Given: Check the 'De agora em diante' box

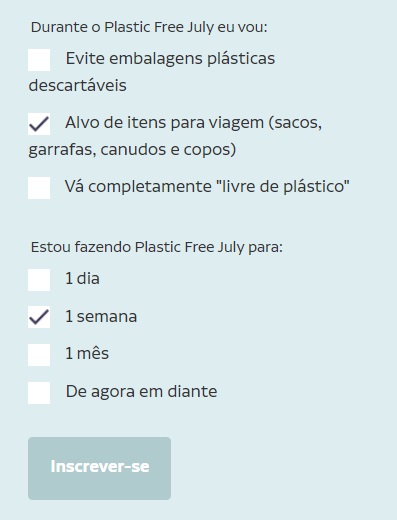Looking at the screenshot, I should 39,393.
